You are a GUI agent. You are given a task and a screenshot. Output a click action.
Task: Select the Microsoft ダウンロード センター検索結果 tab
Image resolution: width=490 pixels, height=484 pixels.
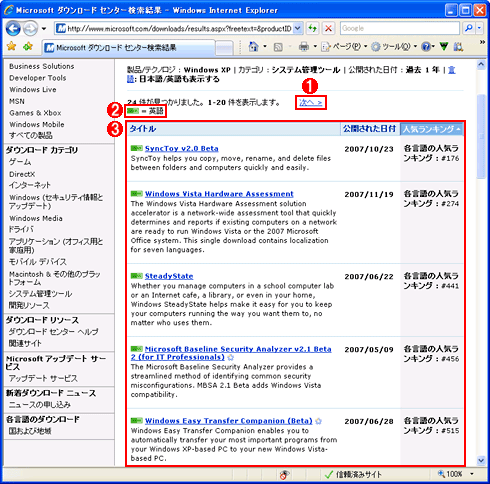pos(129,48)
